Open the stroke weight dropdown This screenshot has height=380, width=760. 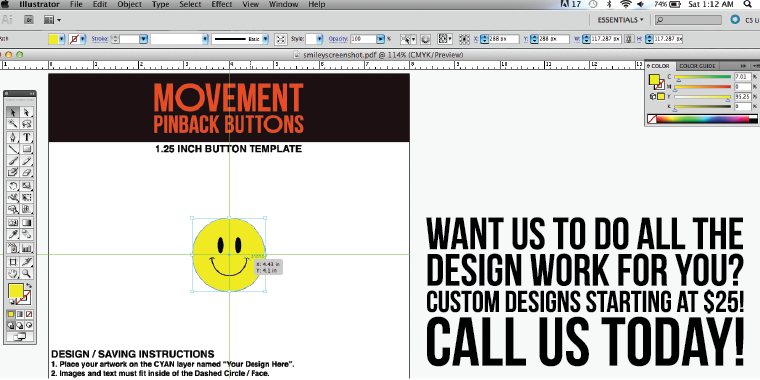point(143,39)
